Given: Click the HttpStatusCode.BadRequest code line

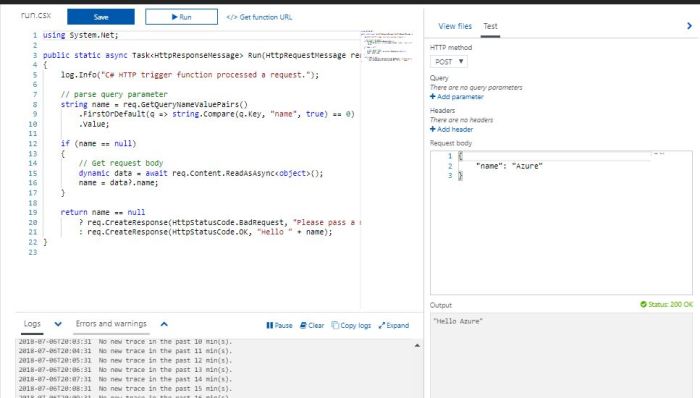Looking at the screenshot, I should pyautogui.click(x=220, y=222).
